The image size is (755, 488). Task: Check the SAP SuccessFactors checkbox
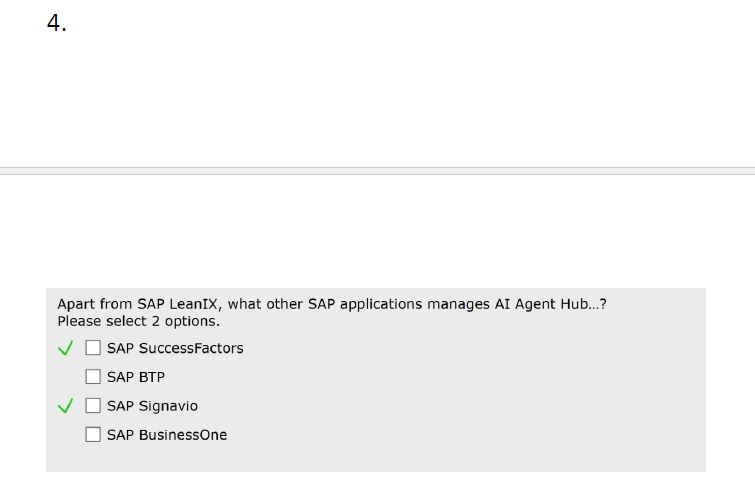93,348
